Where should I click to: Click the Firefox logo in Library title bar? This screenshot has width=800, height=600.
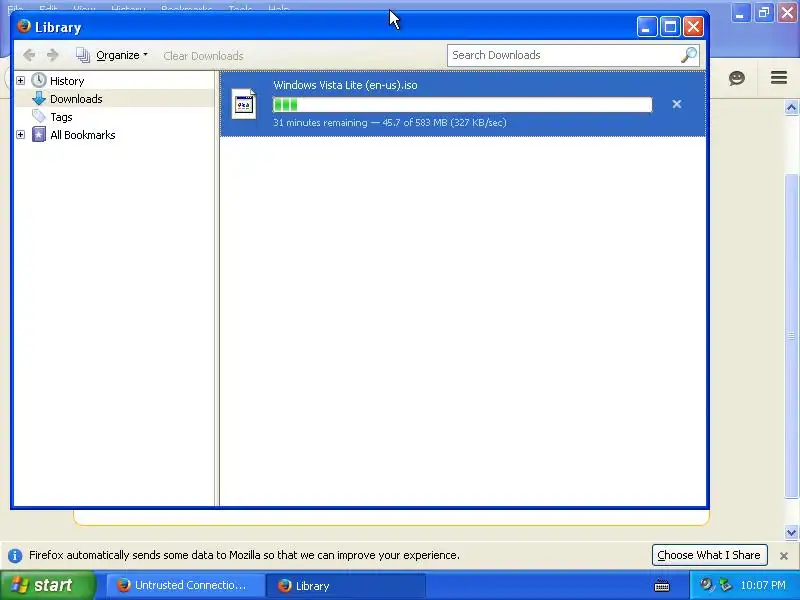click(x=23, y=26)
